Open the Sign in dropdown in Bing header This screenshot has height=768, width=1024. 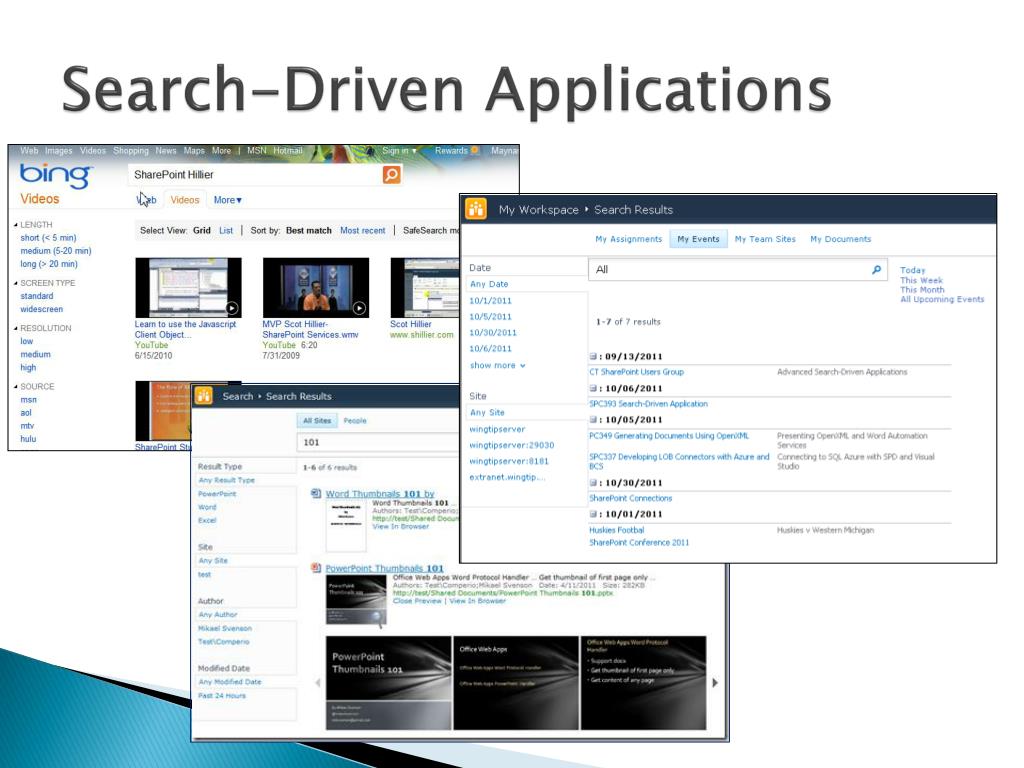point(399,150)
